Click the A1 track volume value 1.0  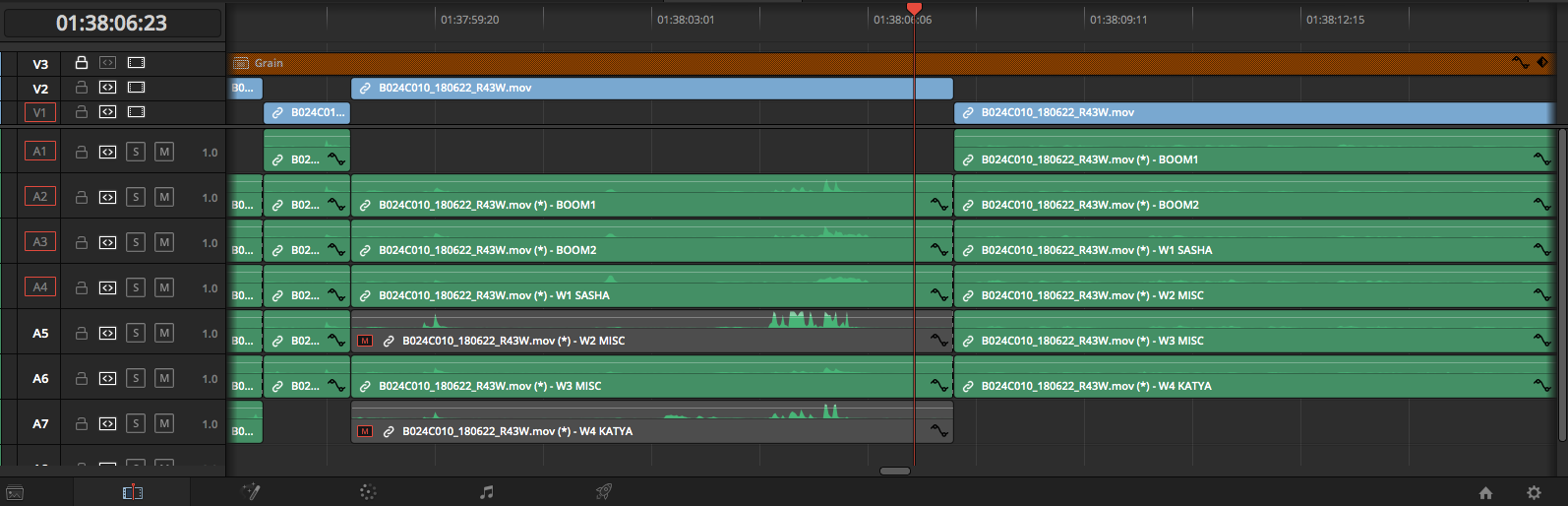point(210,153)
